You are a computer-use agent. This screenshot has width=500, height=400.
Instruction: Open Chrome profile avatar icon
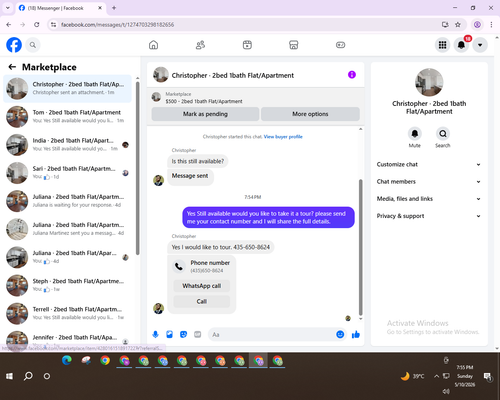477,24
